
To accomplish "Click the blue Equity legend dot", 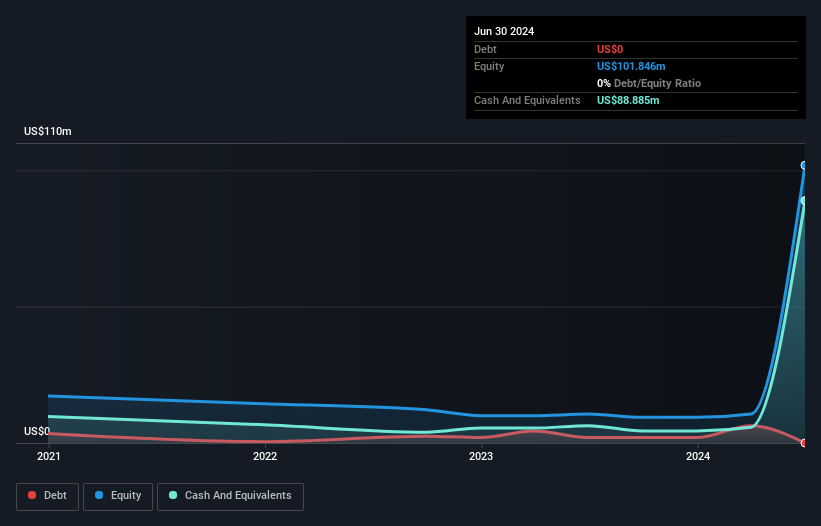I will (99, 495).
